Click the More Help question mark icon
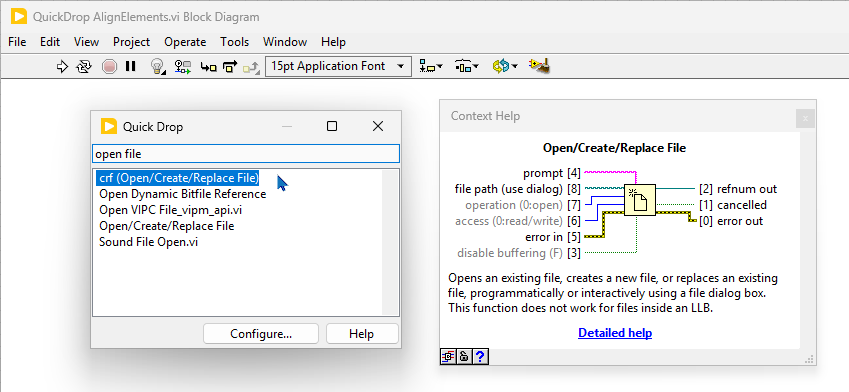This screenshot has width=849, height=392. pyautogui.click(x=480, y=356)
